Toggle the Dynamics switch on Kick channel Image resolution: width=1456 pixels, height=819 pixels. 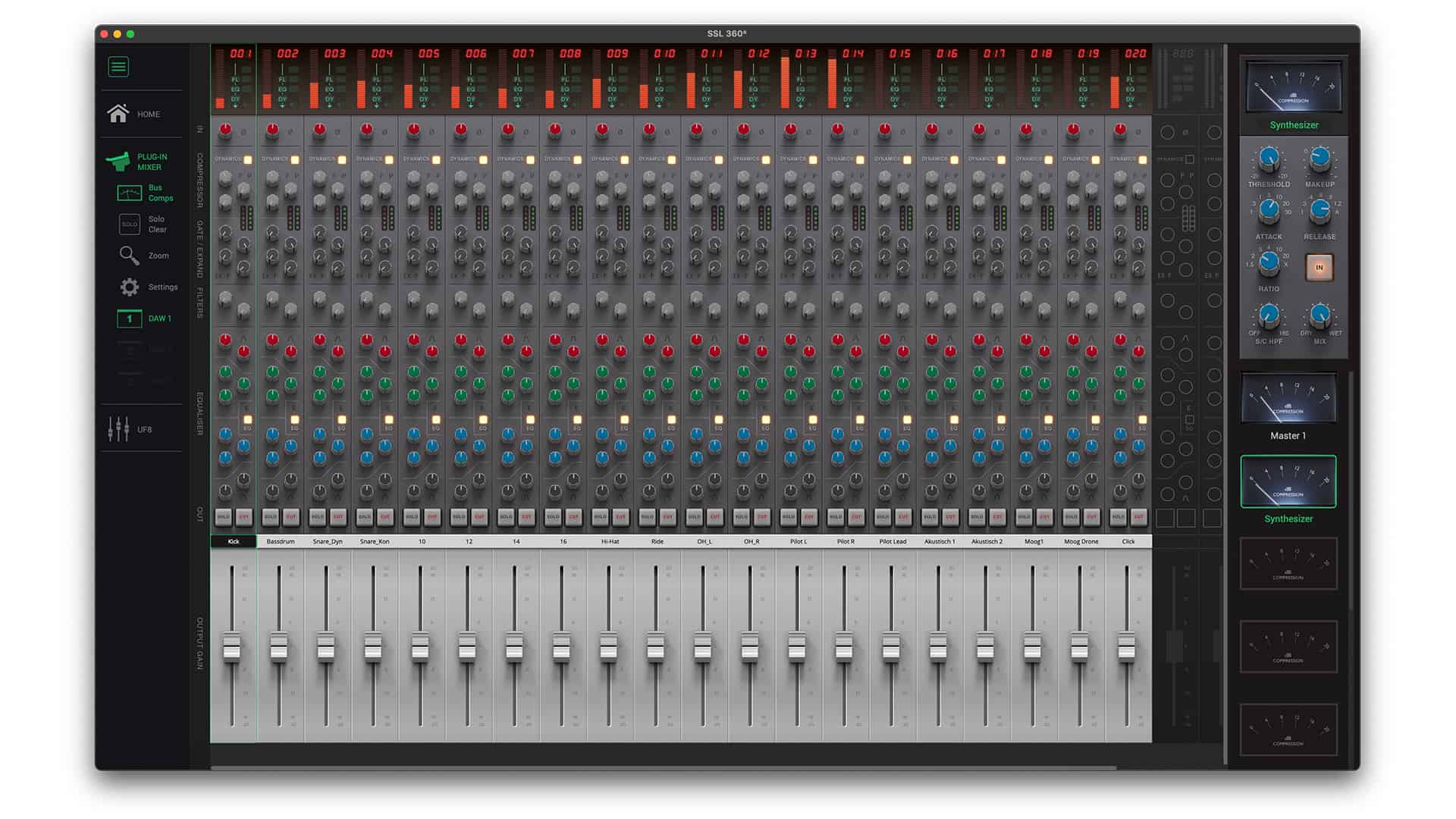point(248,159)
